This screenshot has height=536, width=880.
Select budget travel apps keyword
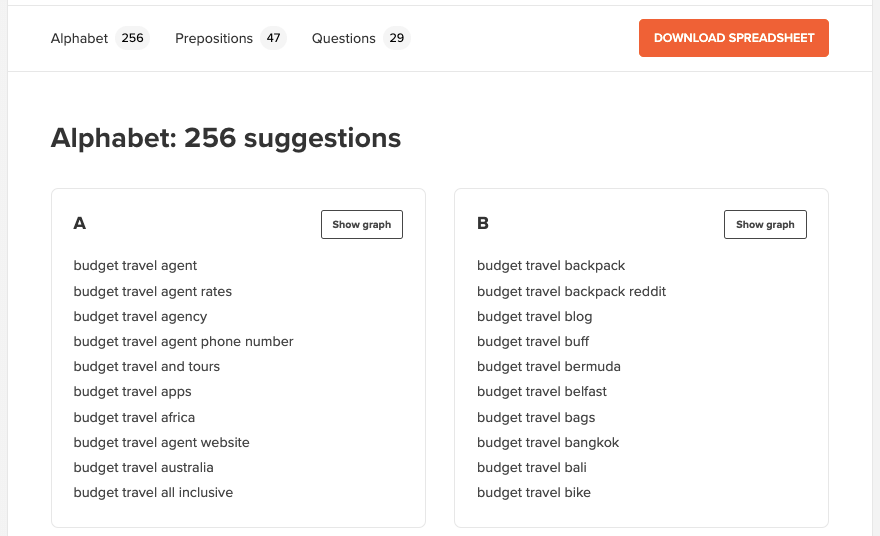(x=132, y=392)
